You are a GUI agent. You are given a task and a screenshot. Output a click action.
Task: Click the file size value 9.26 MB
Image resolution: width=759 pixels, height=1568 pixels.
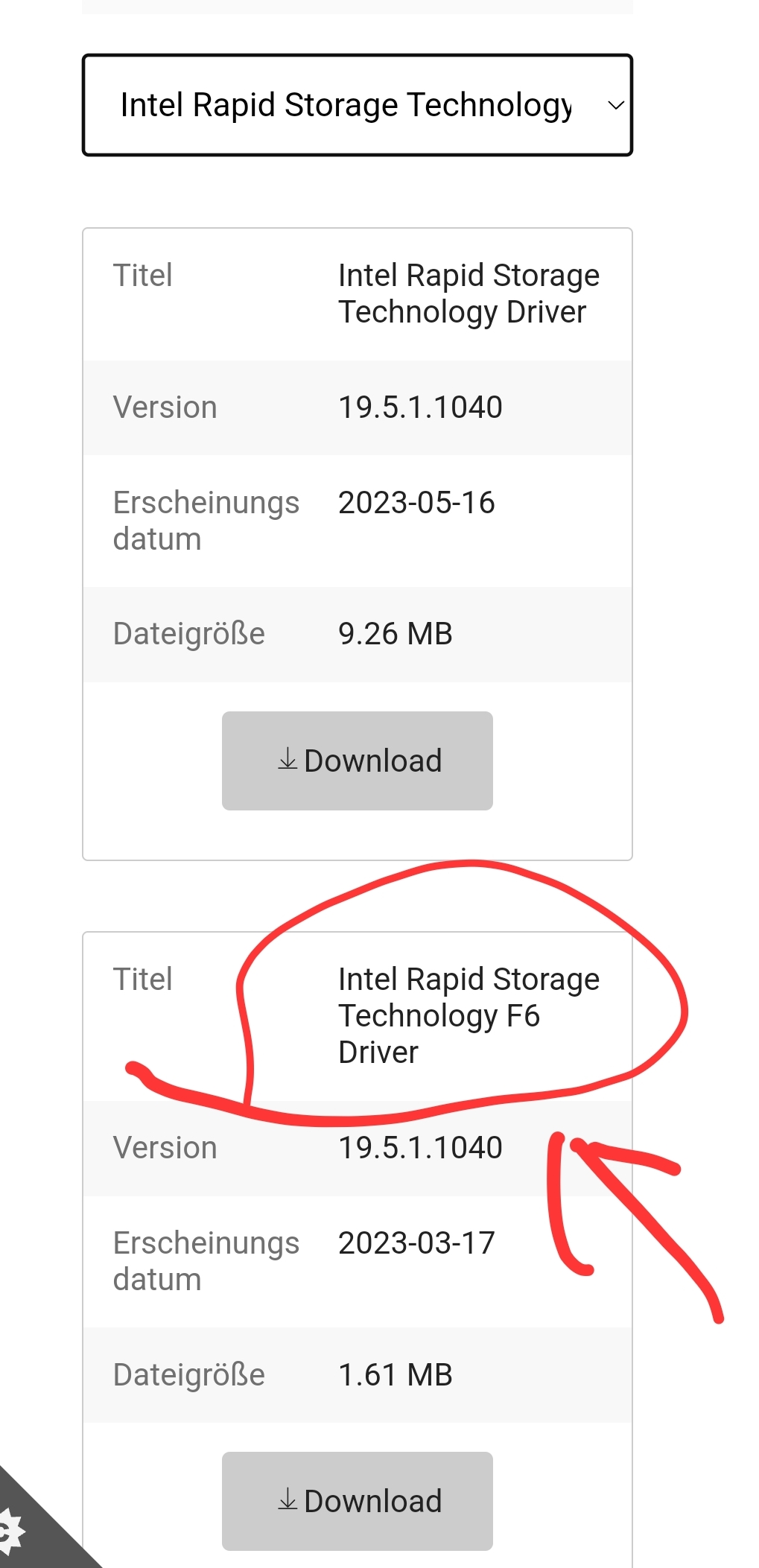pos(395,634)
